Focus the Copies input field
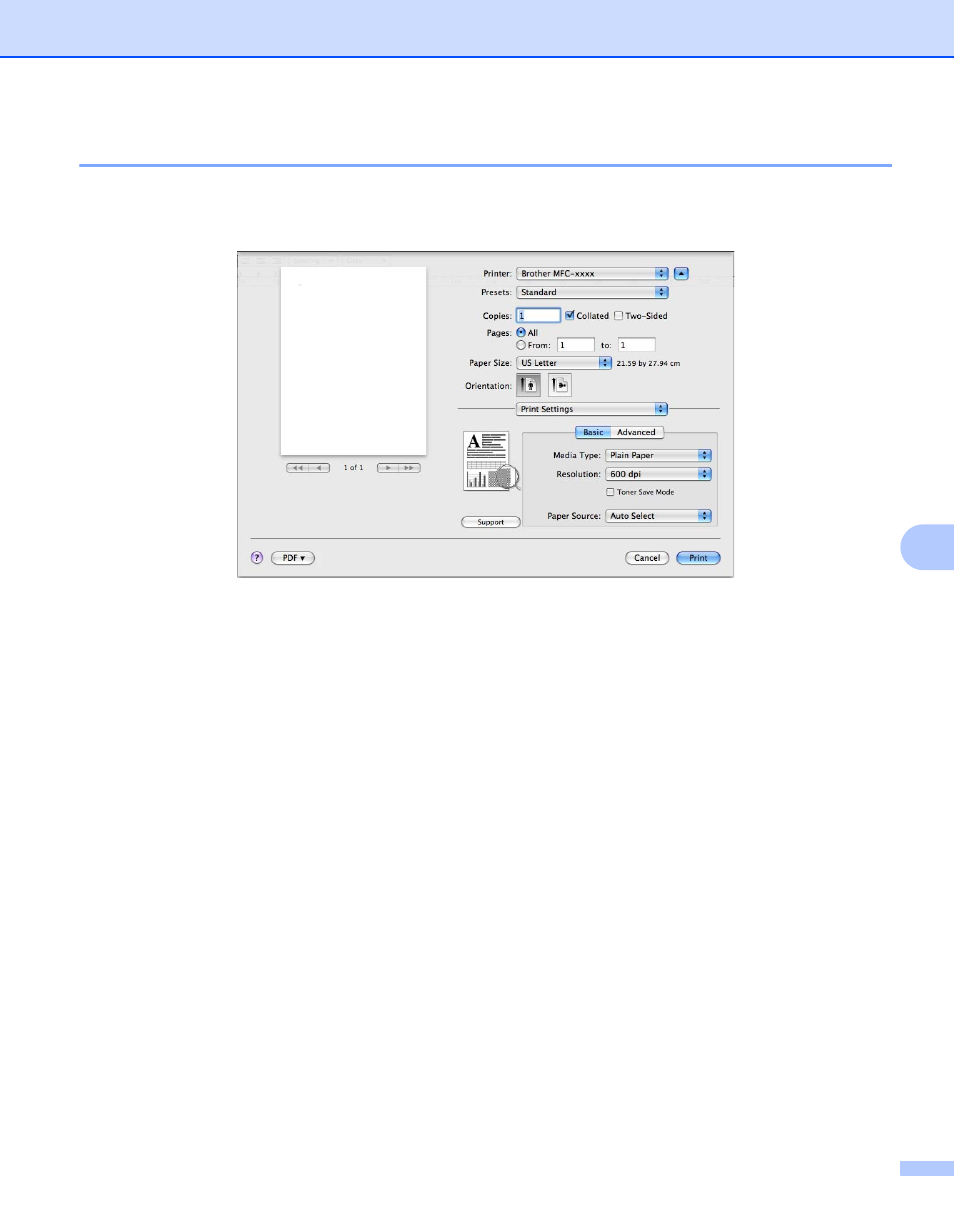The width and height of the screenshot is (954, 1231). pyautogui.click(x=538, y=315)
